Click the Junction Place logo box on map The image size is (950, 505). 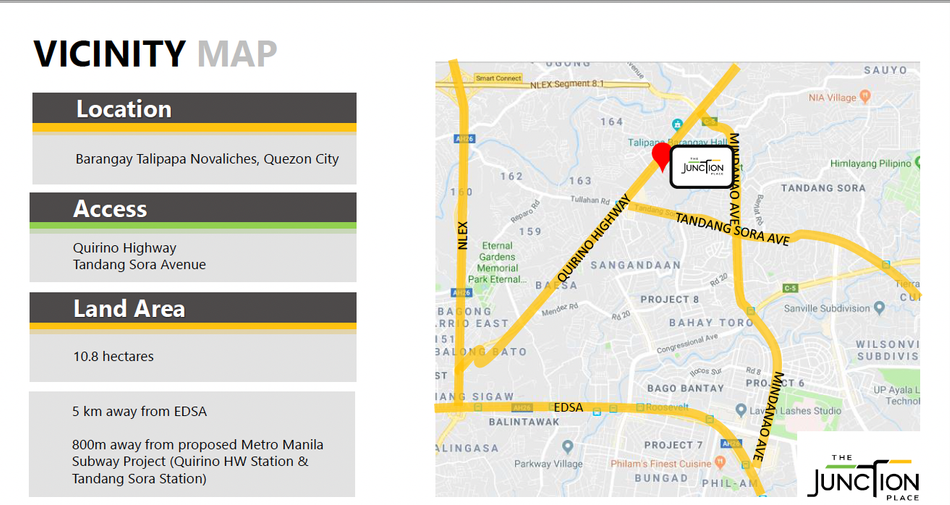[702, 167]
